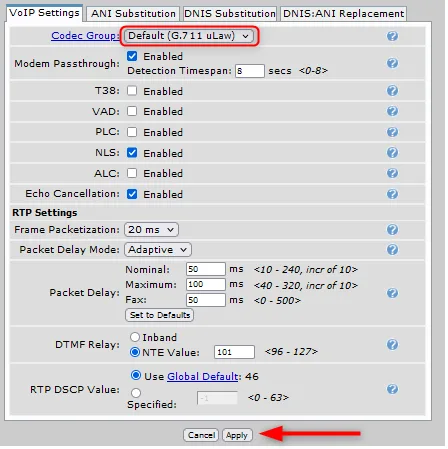
Task: Show help for NLS setting
Action: pyautogui.click(x=392, y=153)
